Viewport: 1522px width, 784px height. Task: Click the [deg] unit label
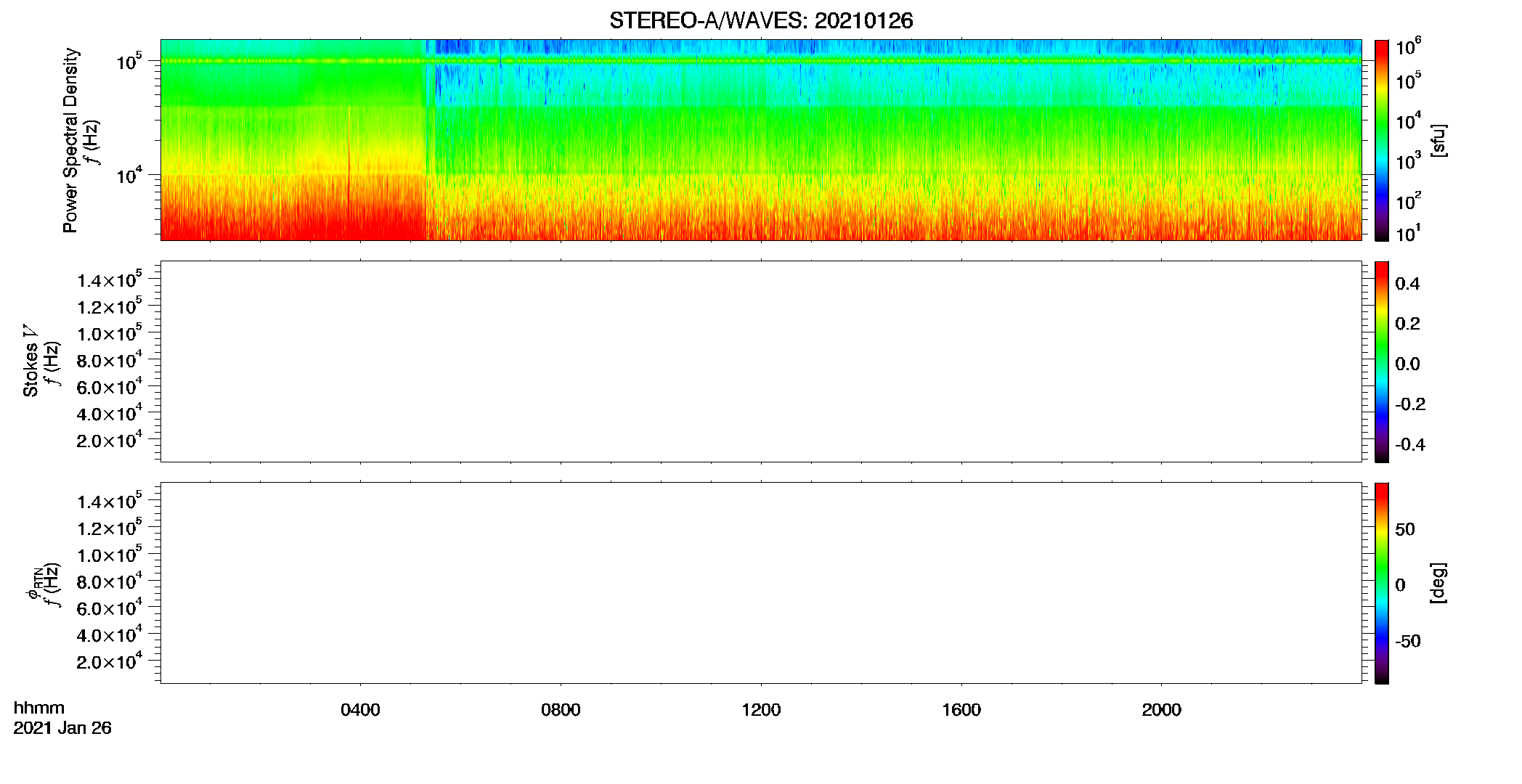[1438, 583]
